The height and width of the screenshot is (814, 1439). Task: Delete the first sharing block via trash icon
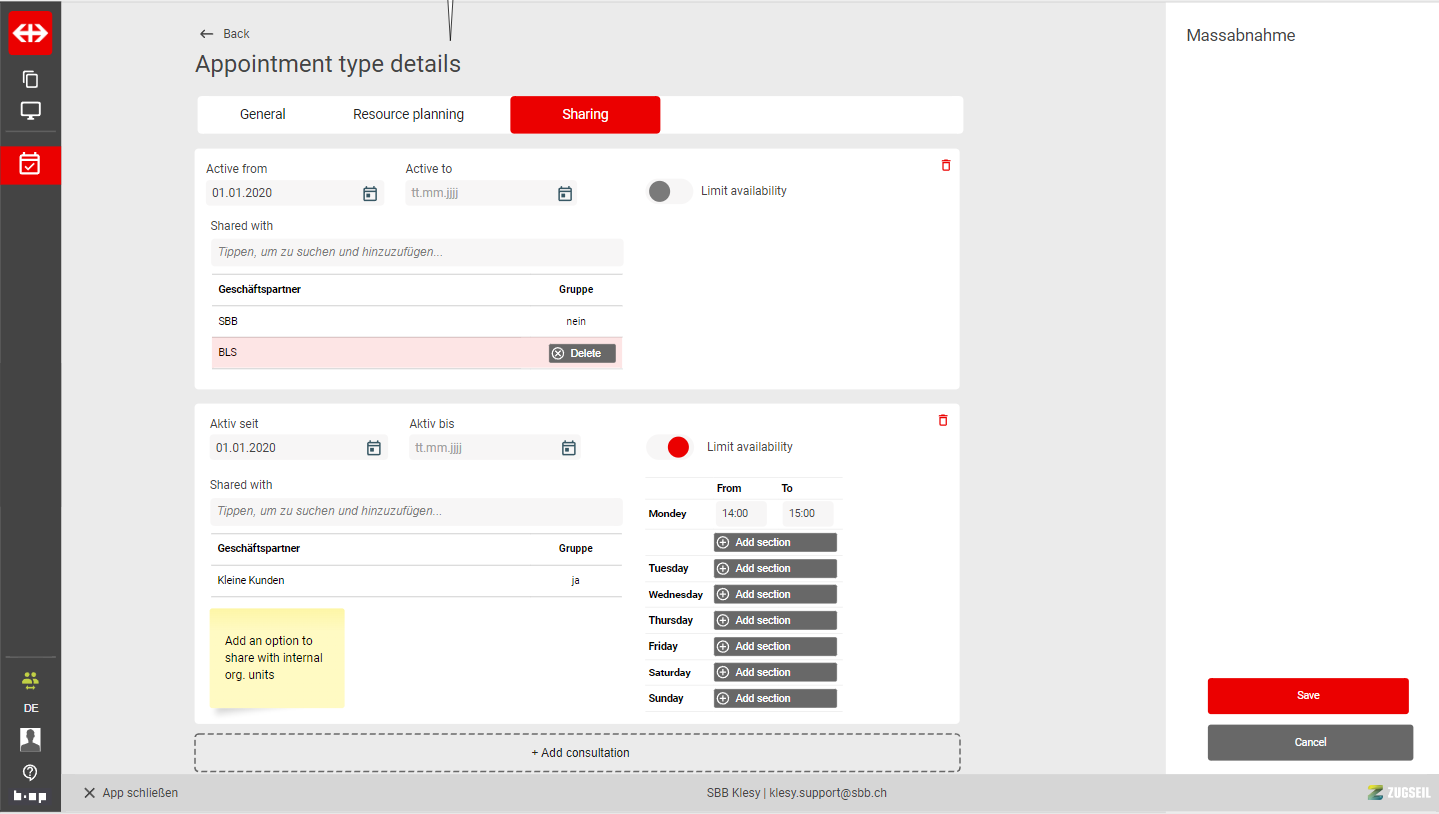pos(946,166)
